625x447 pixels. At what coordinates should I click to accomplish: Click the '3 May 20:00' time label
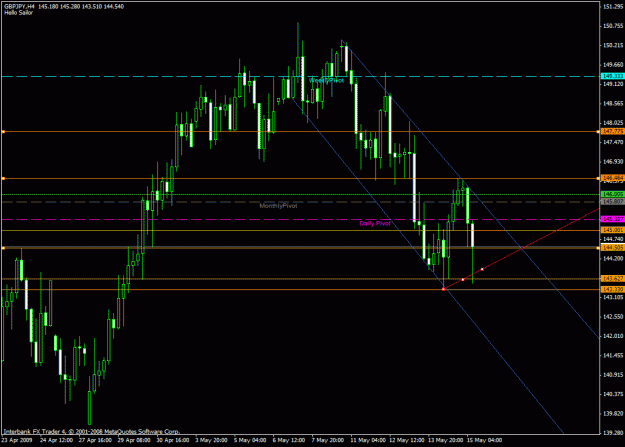click(x=211, y=441)
